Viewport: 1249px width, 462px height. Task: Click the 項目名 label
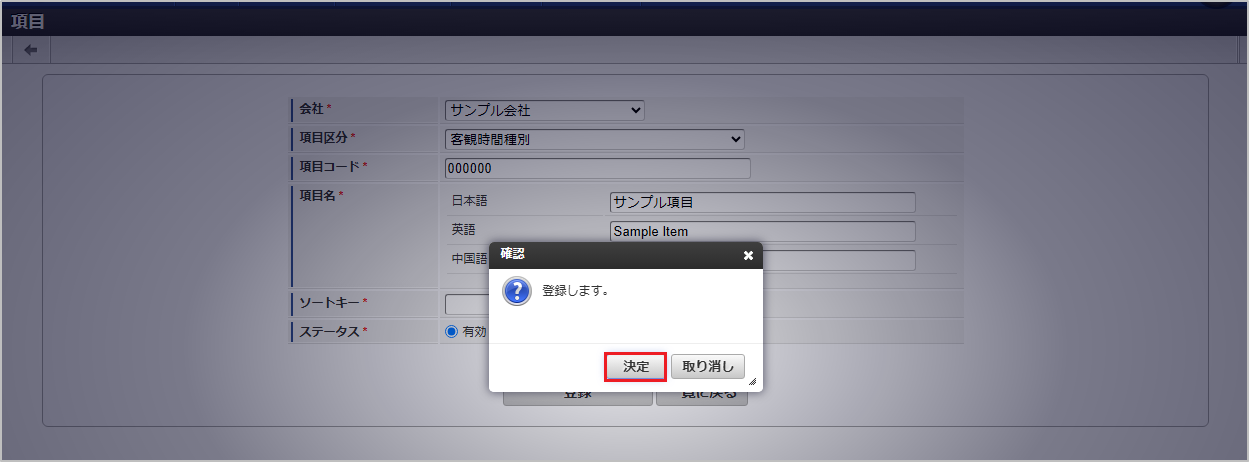(x=317, y=196)
